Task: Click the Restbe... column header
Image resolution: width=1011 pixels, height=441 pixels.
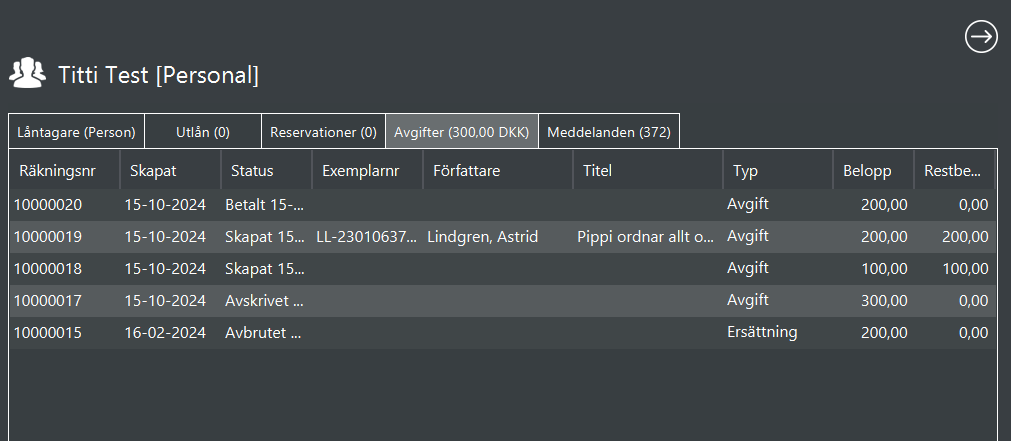Action: coord(954,171)
